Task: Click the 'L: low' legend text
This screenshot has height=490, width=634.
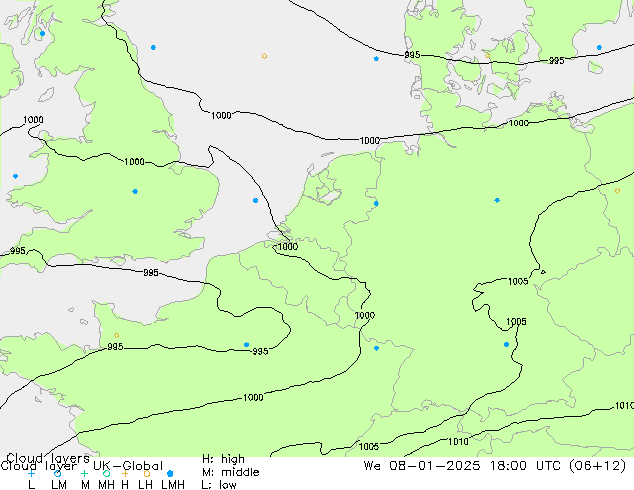Action: click(x=219, y=484)
